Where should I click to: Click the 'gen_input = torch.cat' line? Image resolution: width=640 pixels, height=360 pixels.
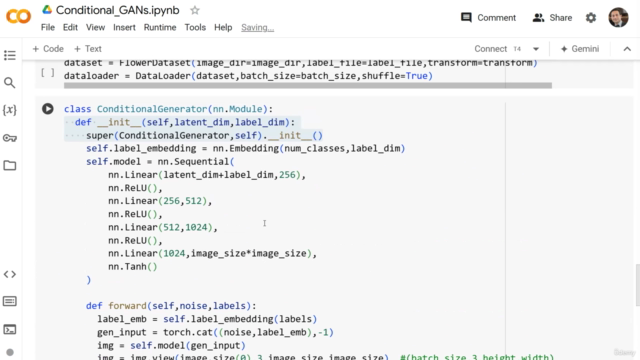(x=215, y=332)
